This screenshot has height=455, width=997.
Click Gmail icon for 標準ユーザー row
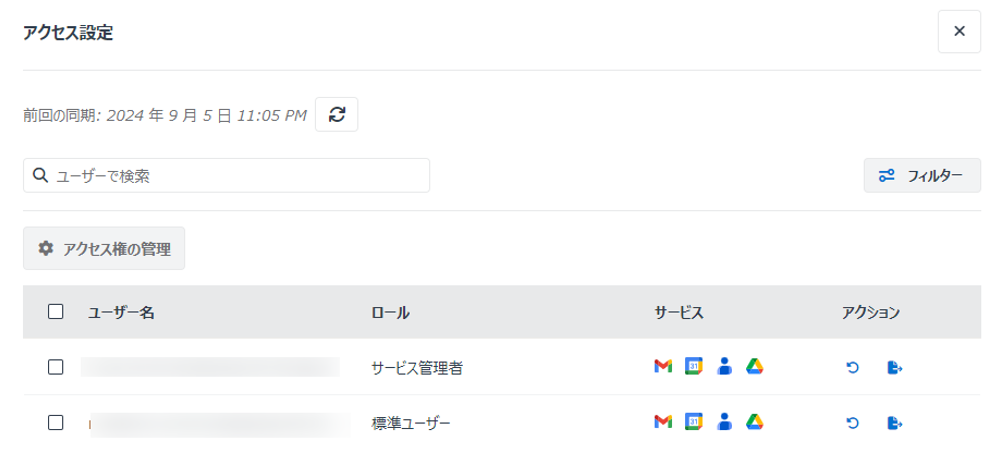663,423
